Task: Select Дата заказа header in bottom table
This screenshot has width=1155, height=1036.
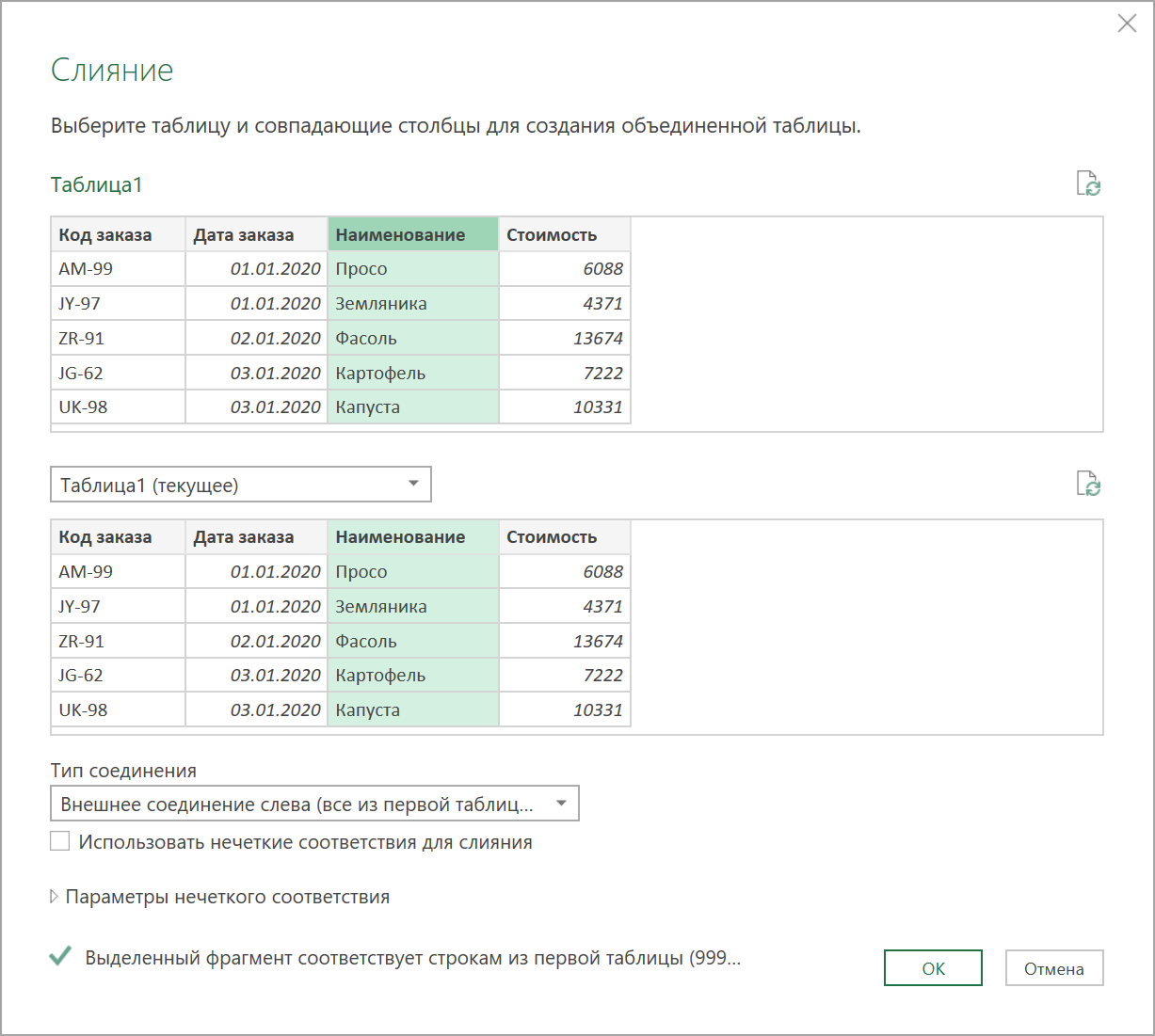Action: (256, 536)
